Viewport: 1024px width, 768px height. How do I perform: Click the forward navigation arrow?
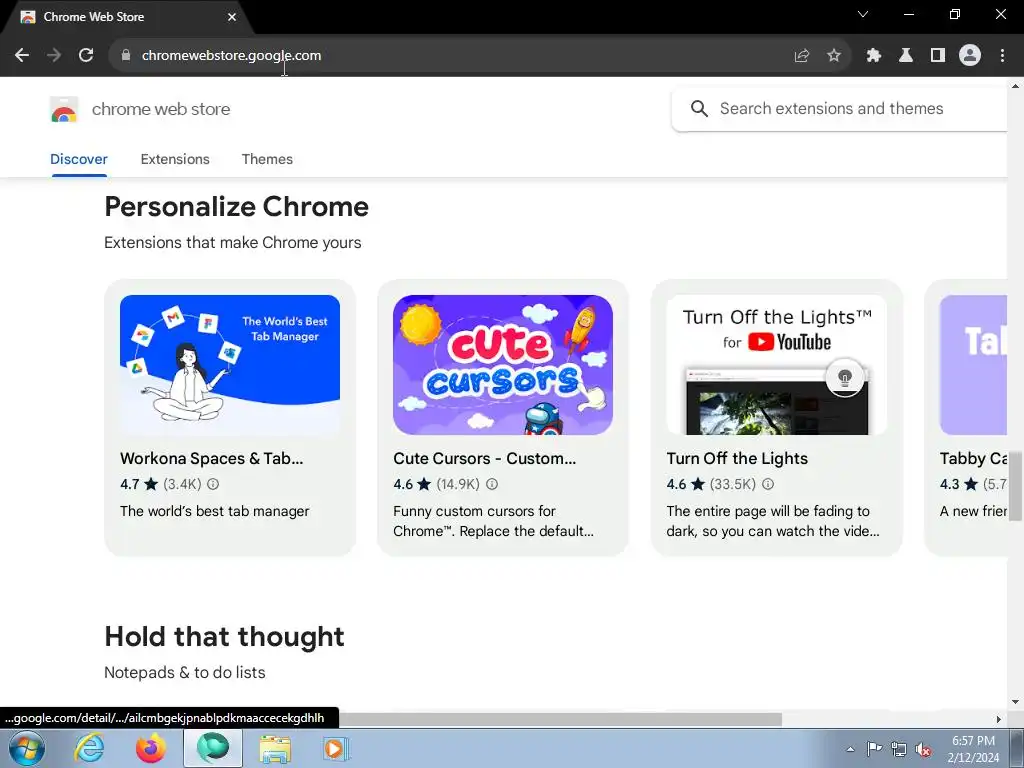[x=54, y=56]
